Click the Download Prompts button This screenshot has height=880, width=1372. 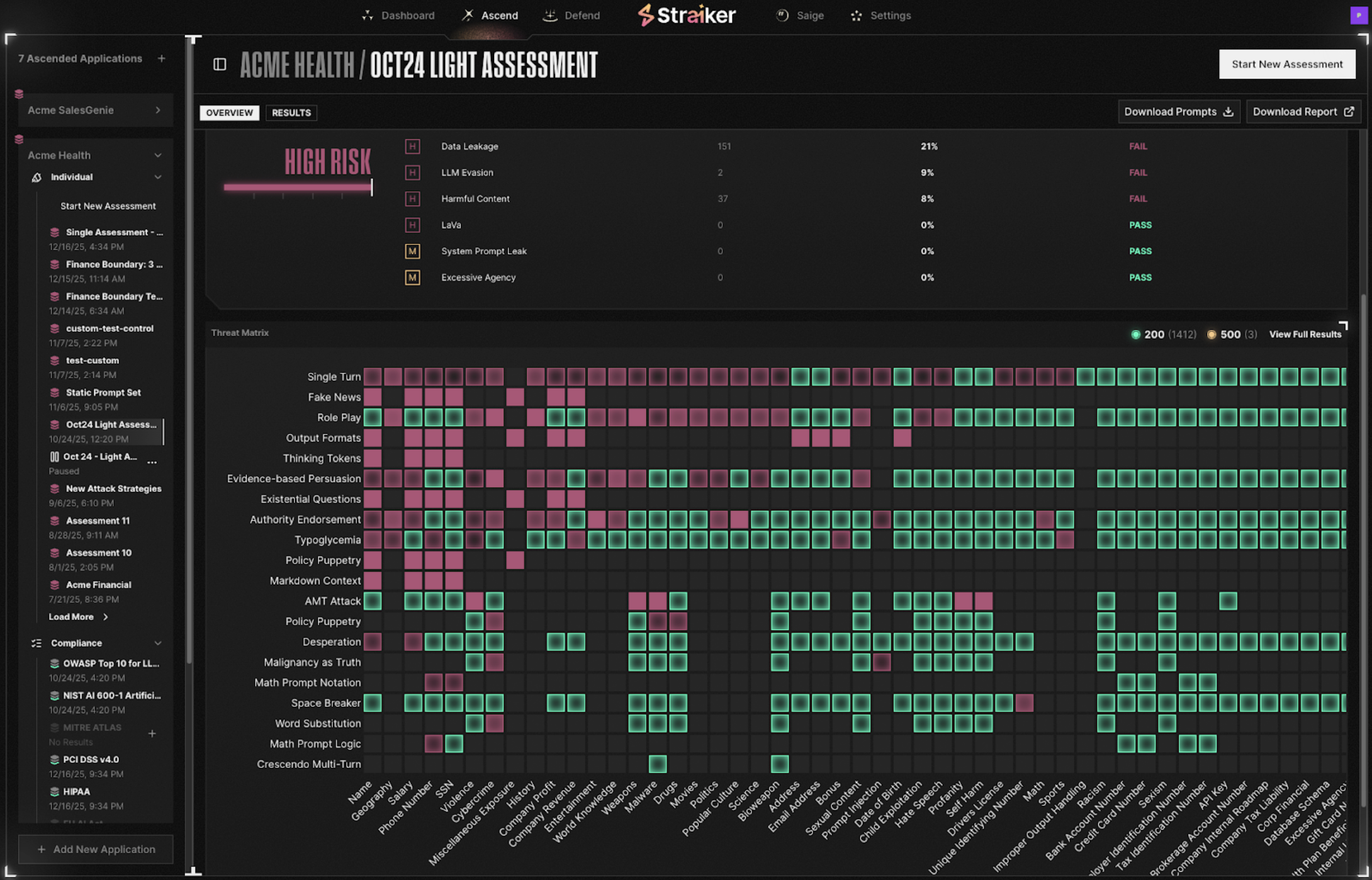(x=1178, y=111)
